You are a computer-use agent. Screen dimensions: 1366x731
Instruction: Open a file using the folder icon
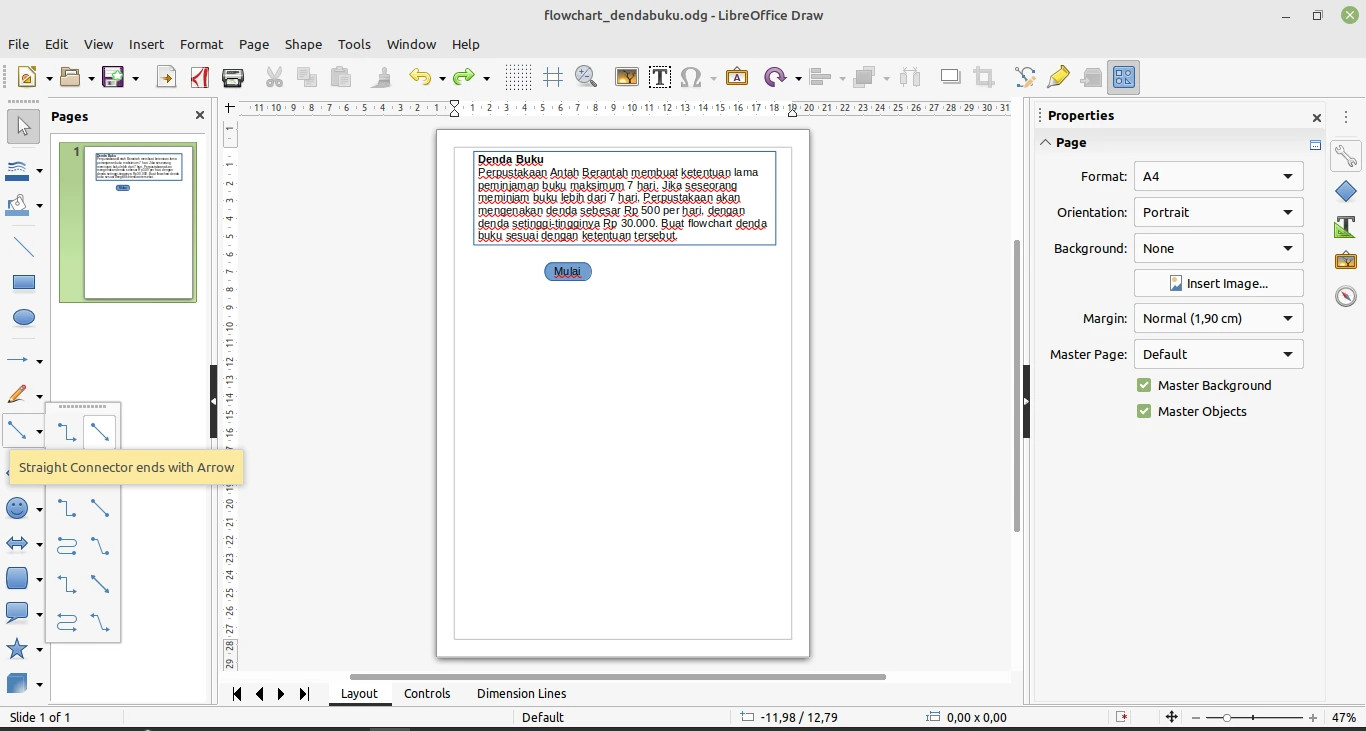(x=70, y=77)
